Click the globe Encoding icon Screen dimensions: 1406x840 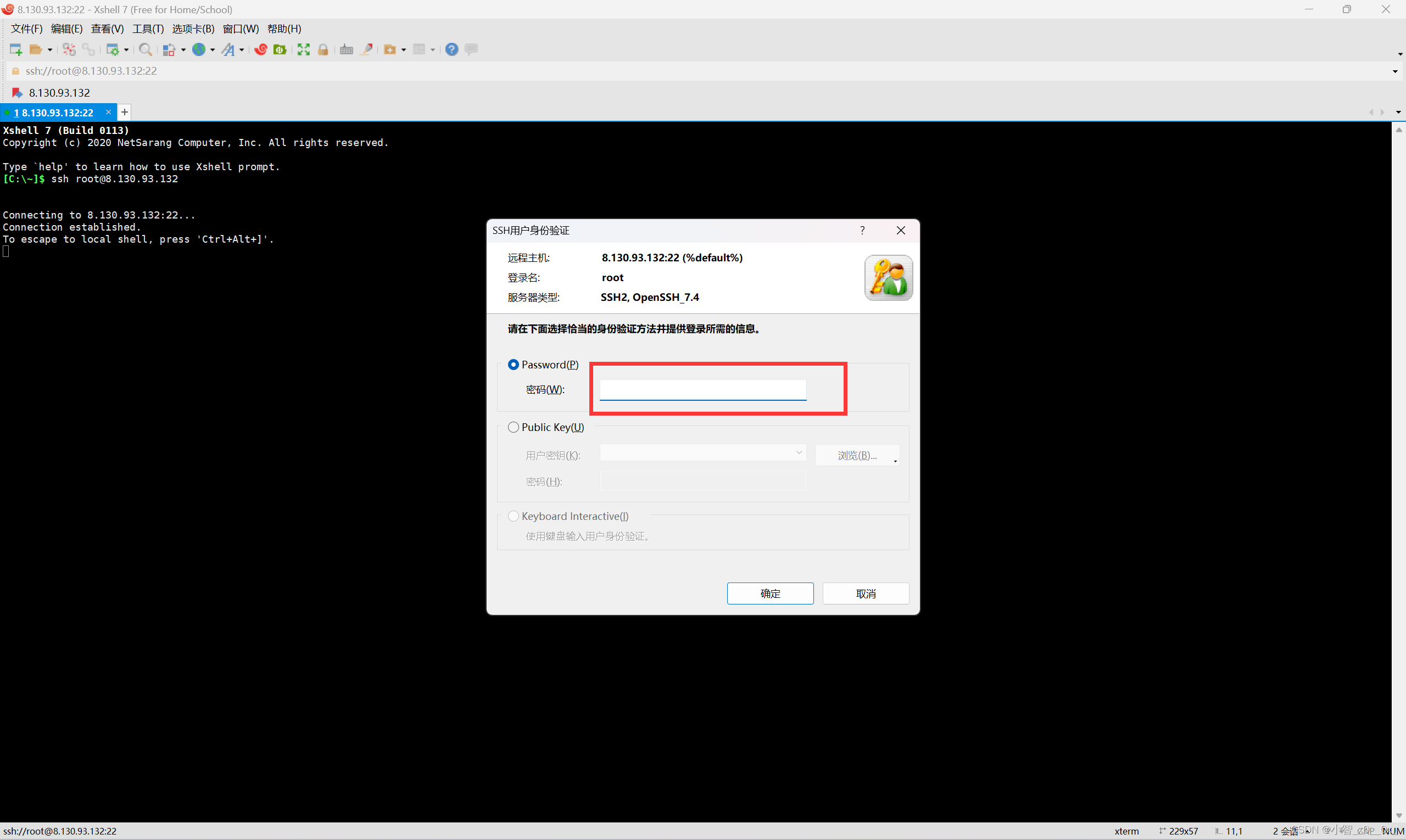198,49
